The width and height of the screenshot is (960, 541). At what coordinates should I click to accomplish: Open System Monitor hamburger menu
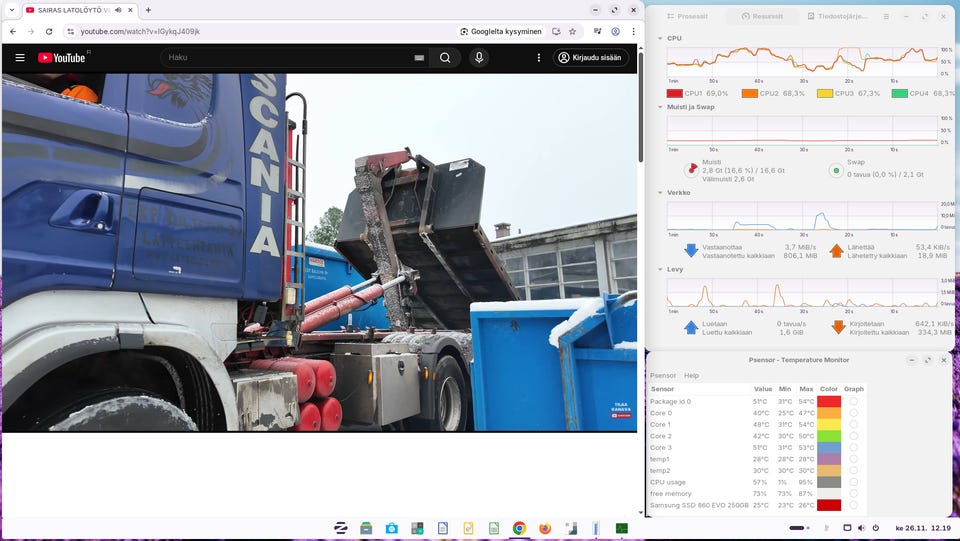tap(886, 17)
